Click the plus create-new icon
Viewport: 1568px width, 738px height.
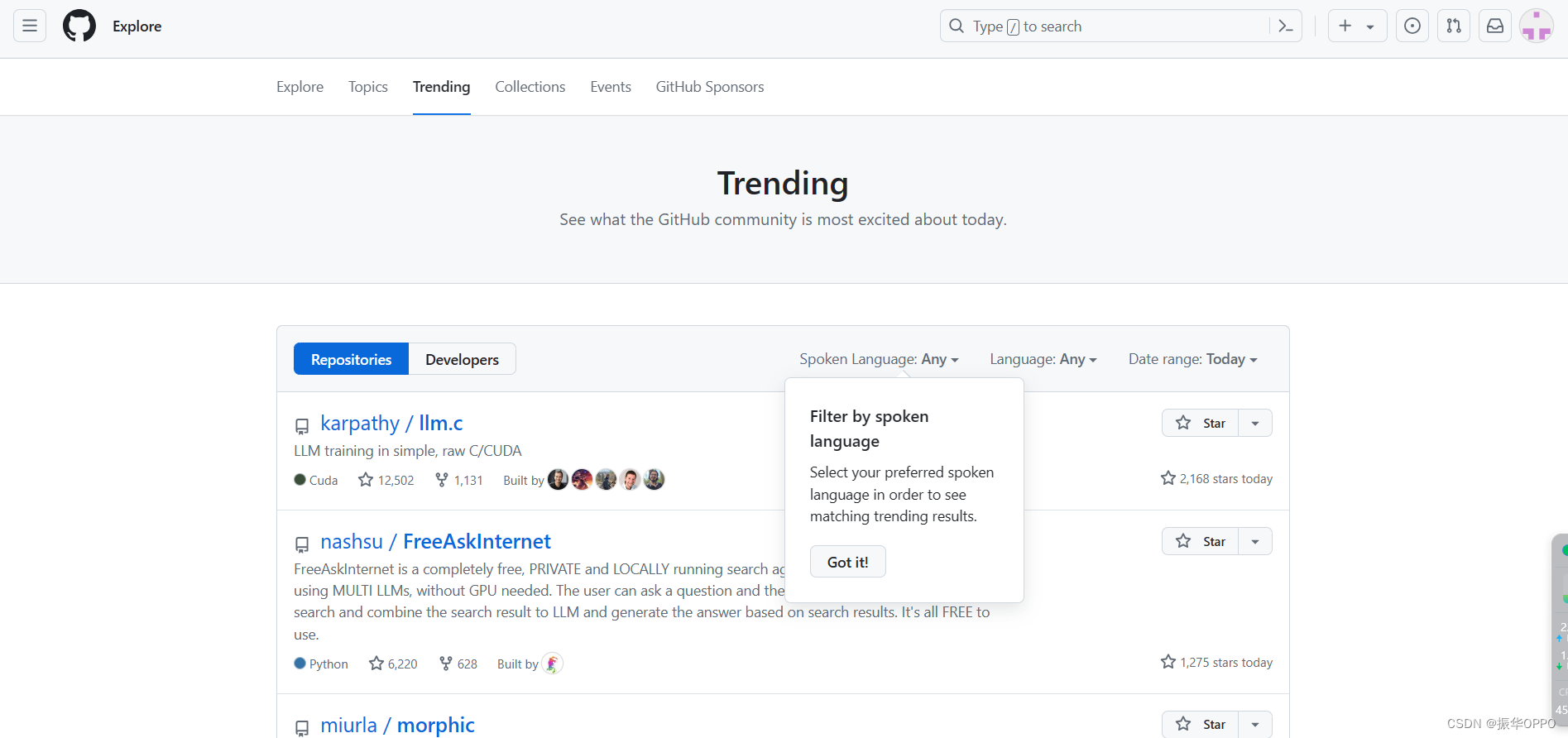[1345, 26]
